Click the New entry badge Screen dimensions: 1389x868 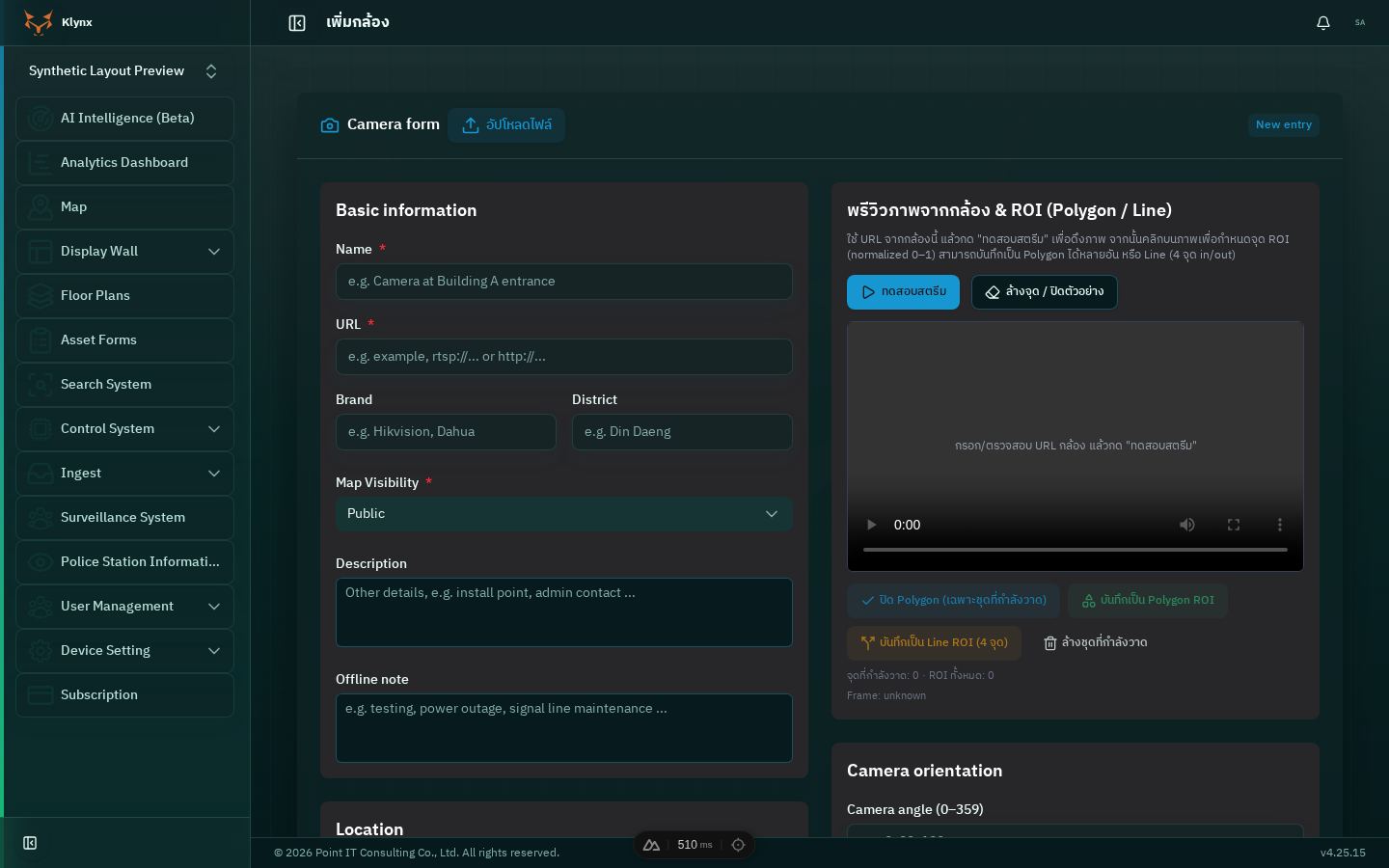(x=1284, y=125)
